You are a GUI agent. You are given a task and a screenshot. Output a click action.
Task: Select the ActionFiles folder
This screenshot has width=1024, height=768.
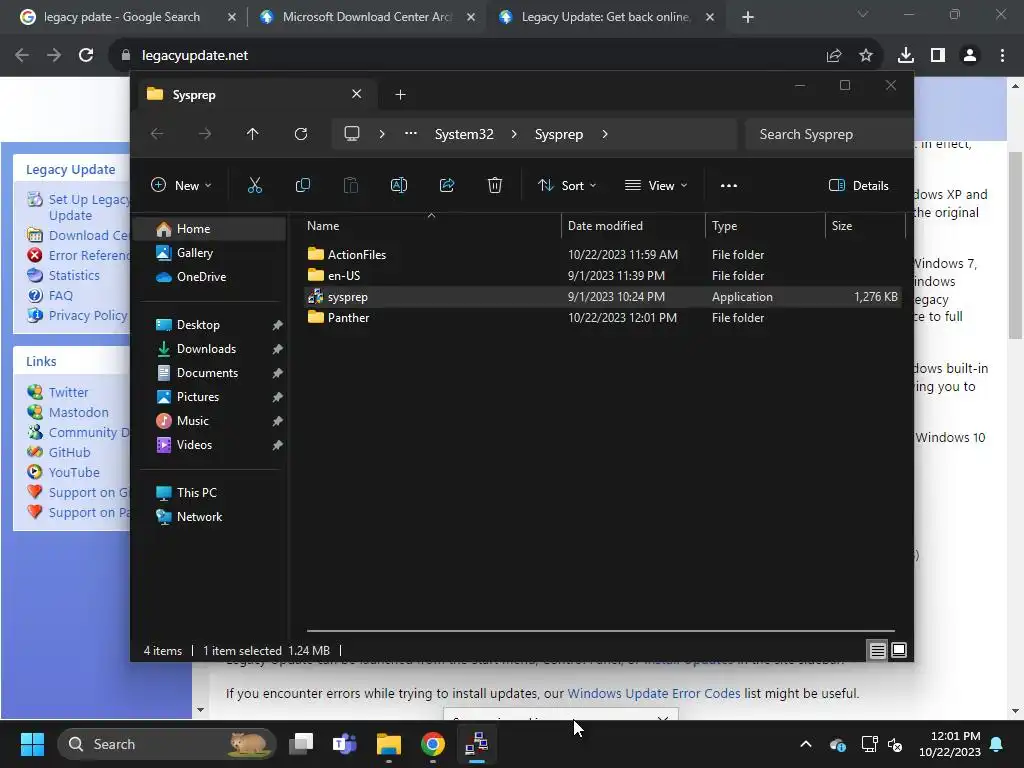pyautogui.click(x=603, y=255)
